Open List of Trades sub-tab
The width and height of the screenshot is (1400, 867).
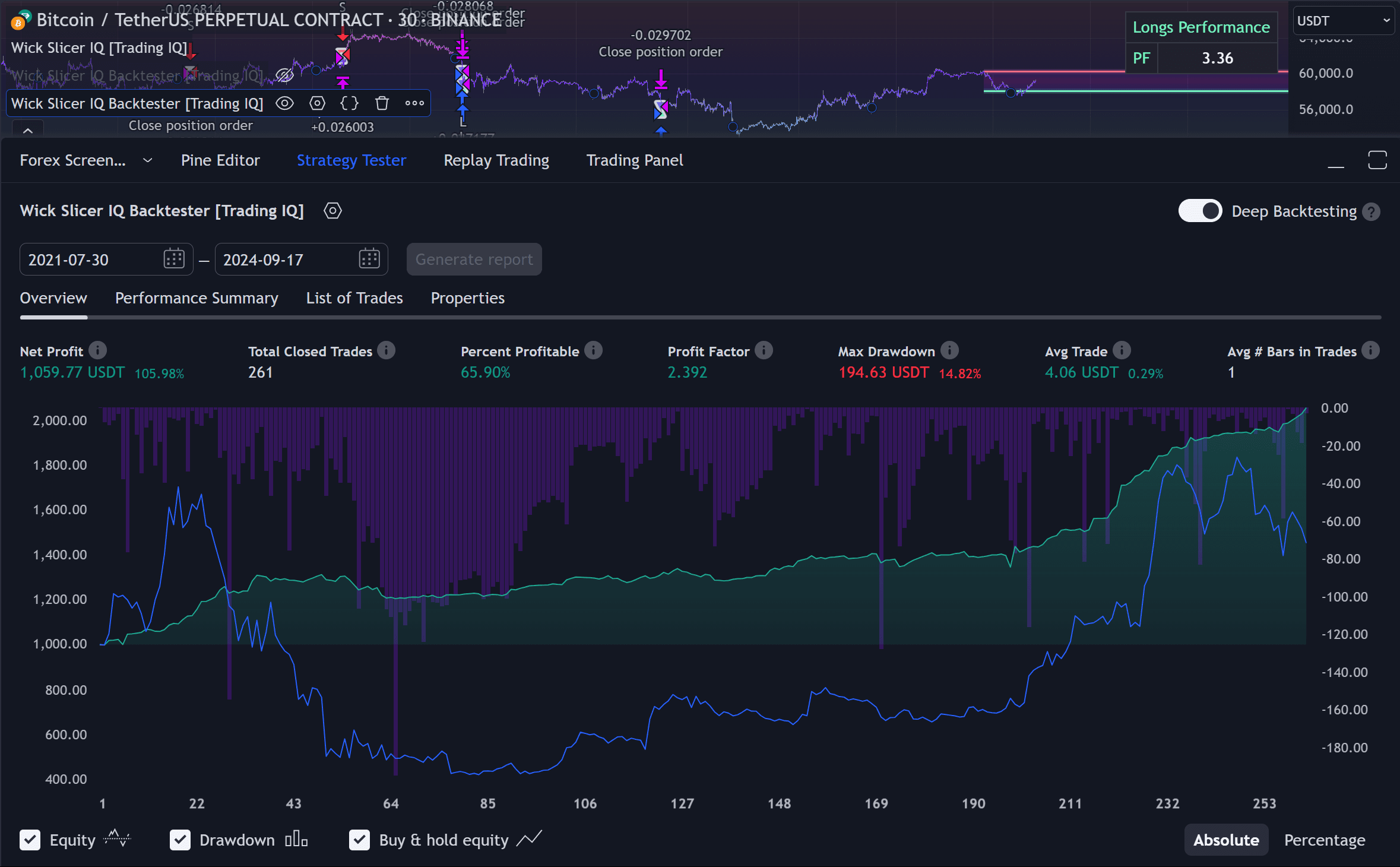click(x=354, y=298)
